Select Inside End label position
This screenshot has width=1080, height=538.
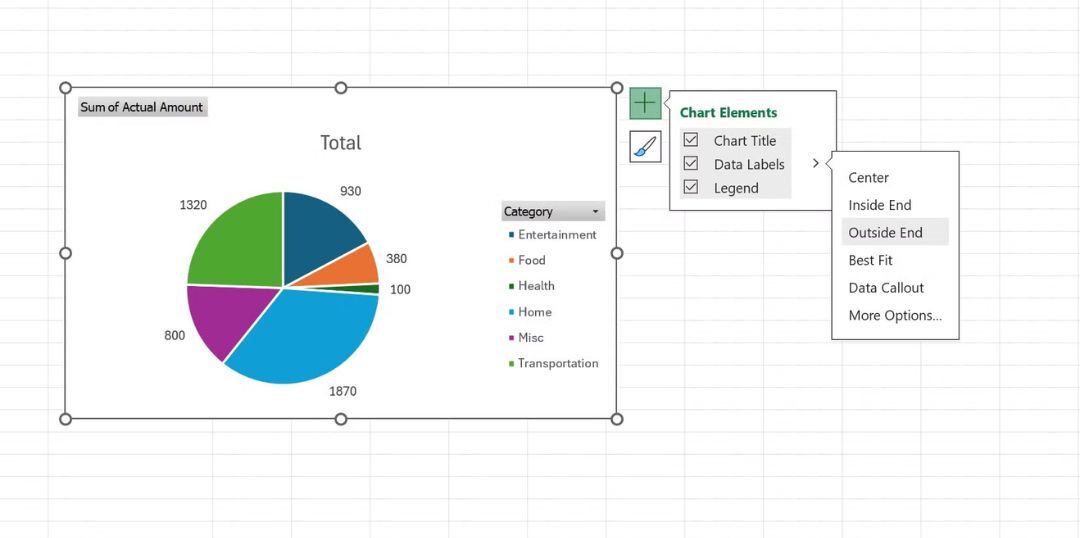(879, 205)
